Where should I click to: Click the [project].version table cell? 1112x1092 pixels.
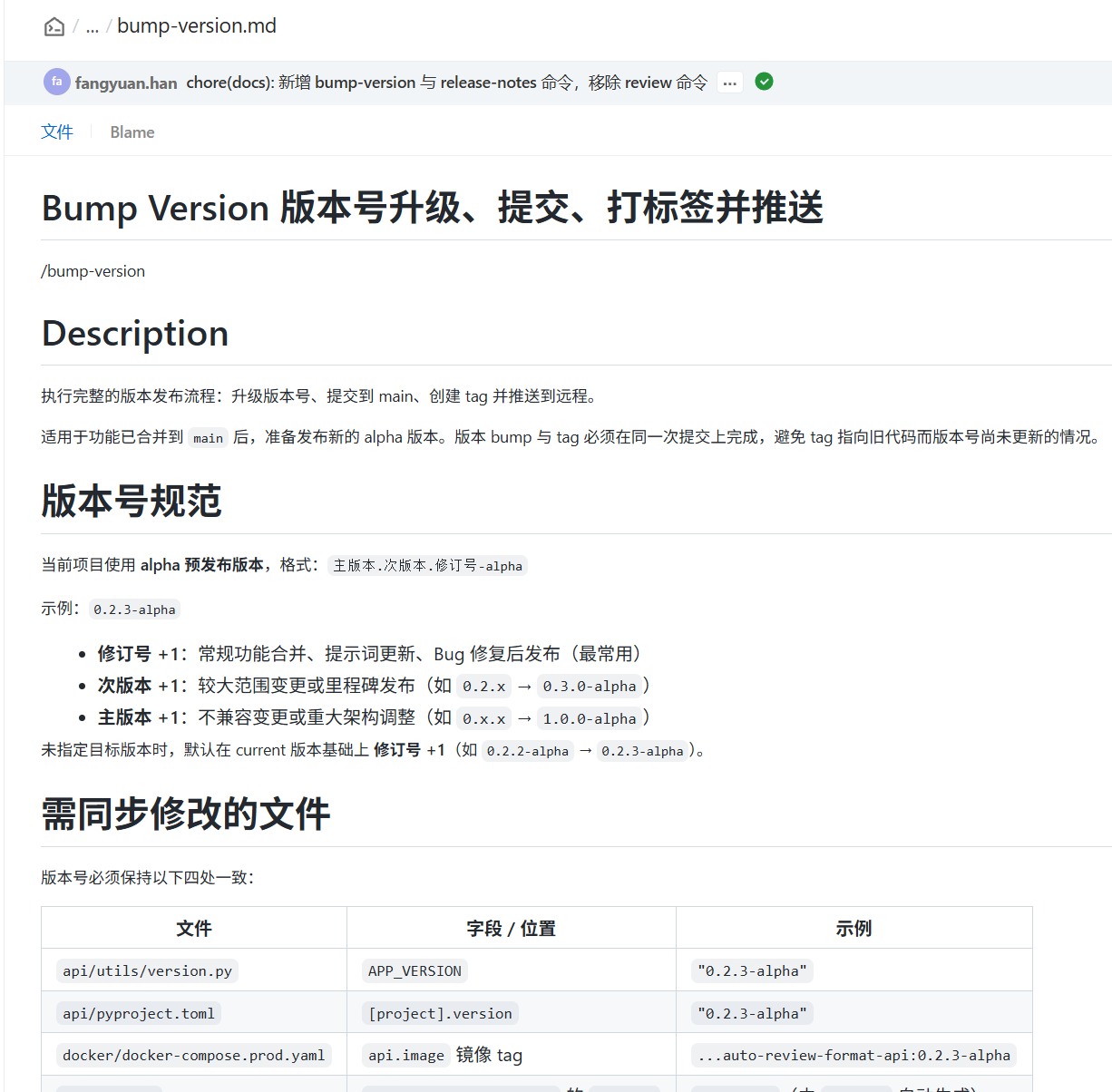tap(512, 1012)
